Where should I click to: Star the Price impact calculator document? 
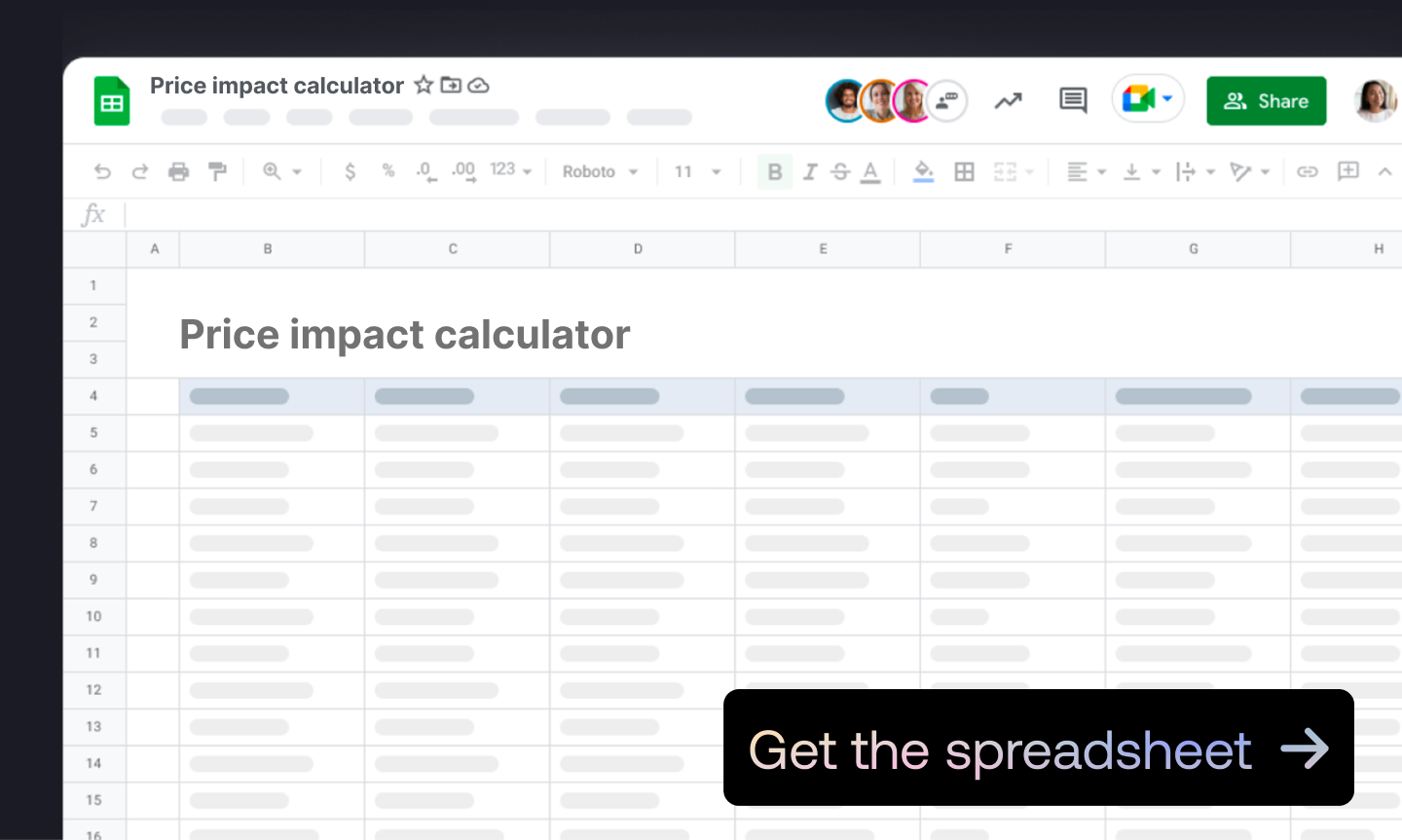(x=424, y=86)
